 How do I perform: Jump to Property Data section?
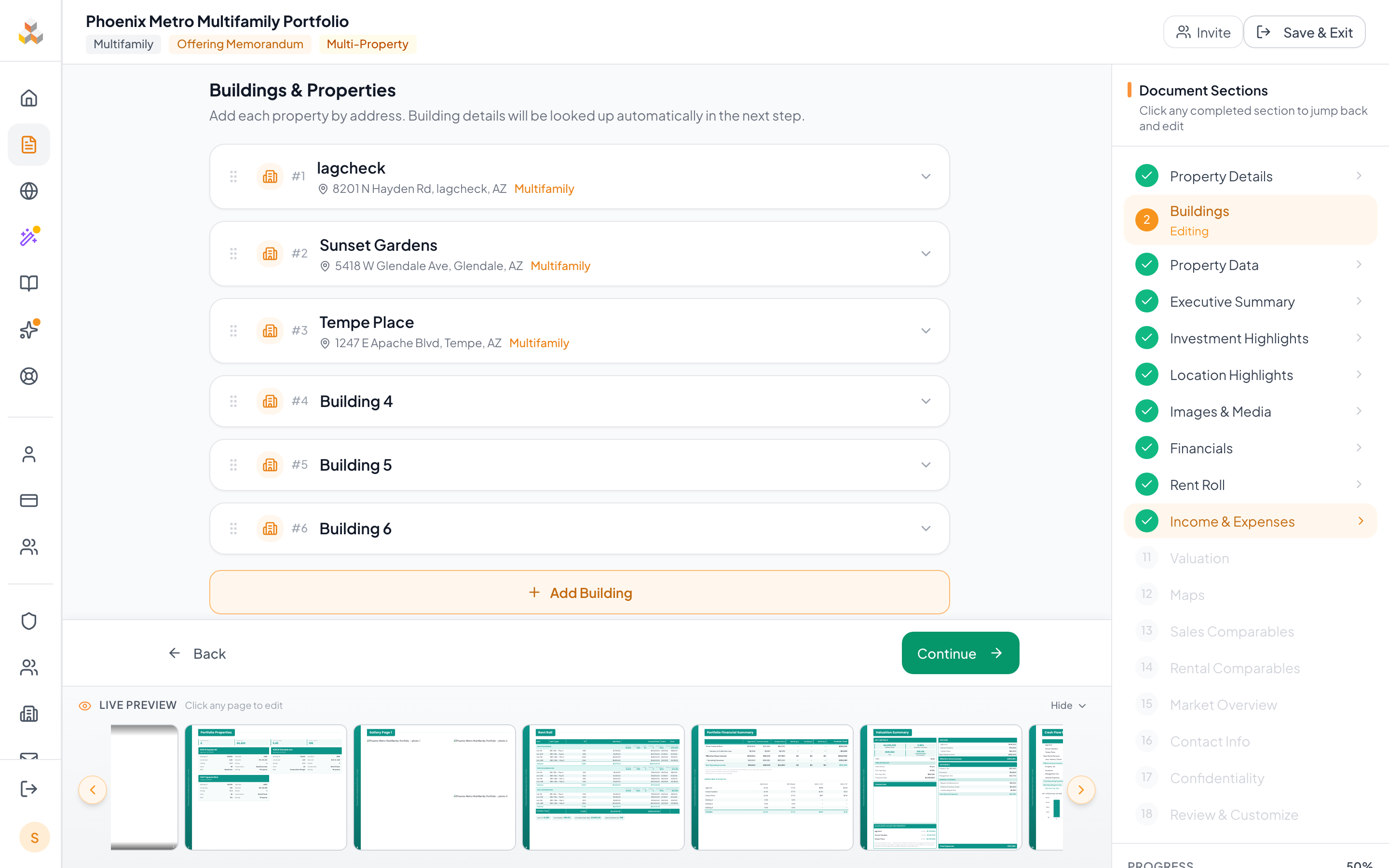(1250, 265)
